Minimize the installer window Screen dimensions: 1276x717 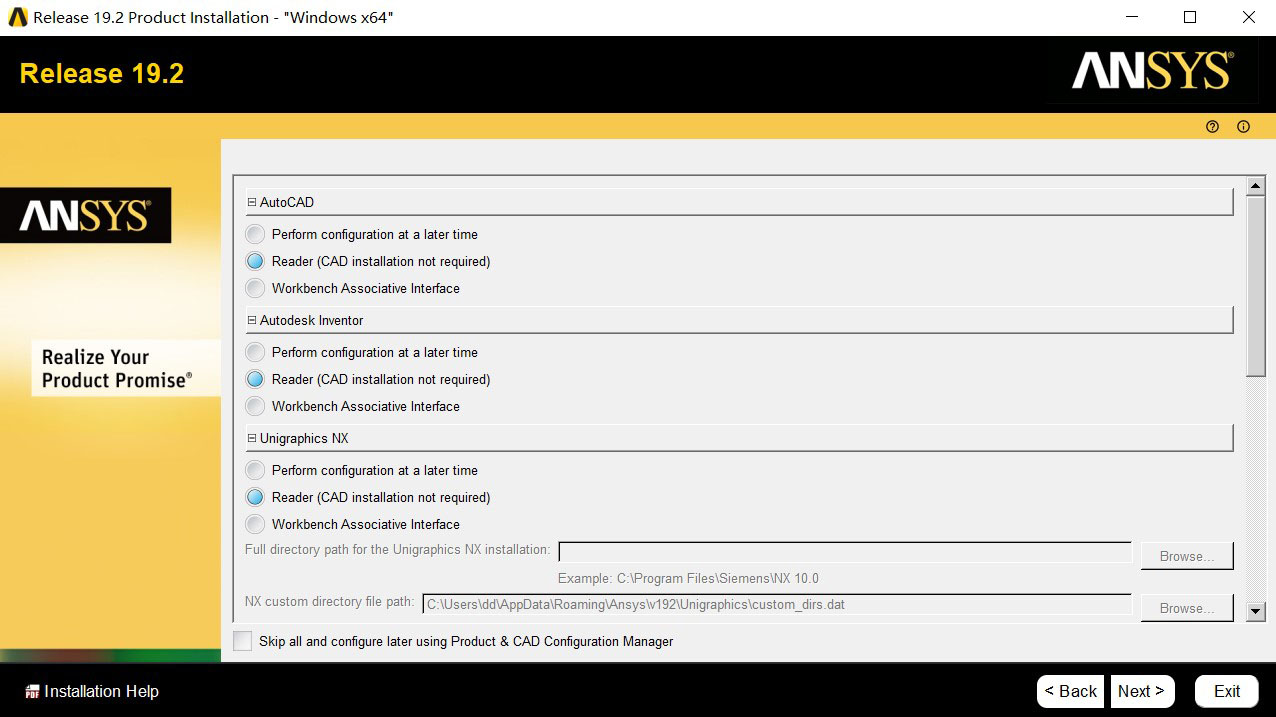point(1132,17)
